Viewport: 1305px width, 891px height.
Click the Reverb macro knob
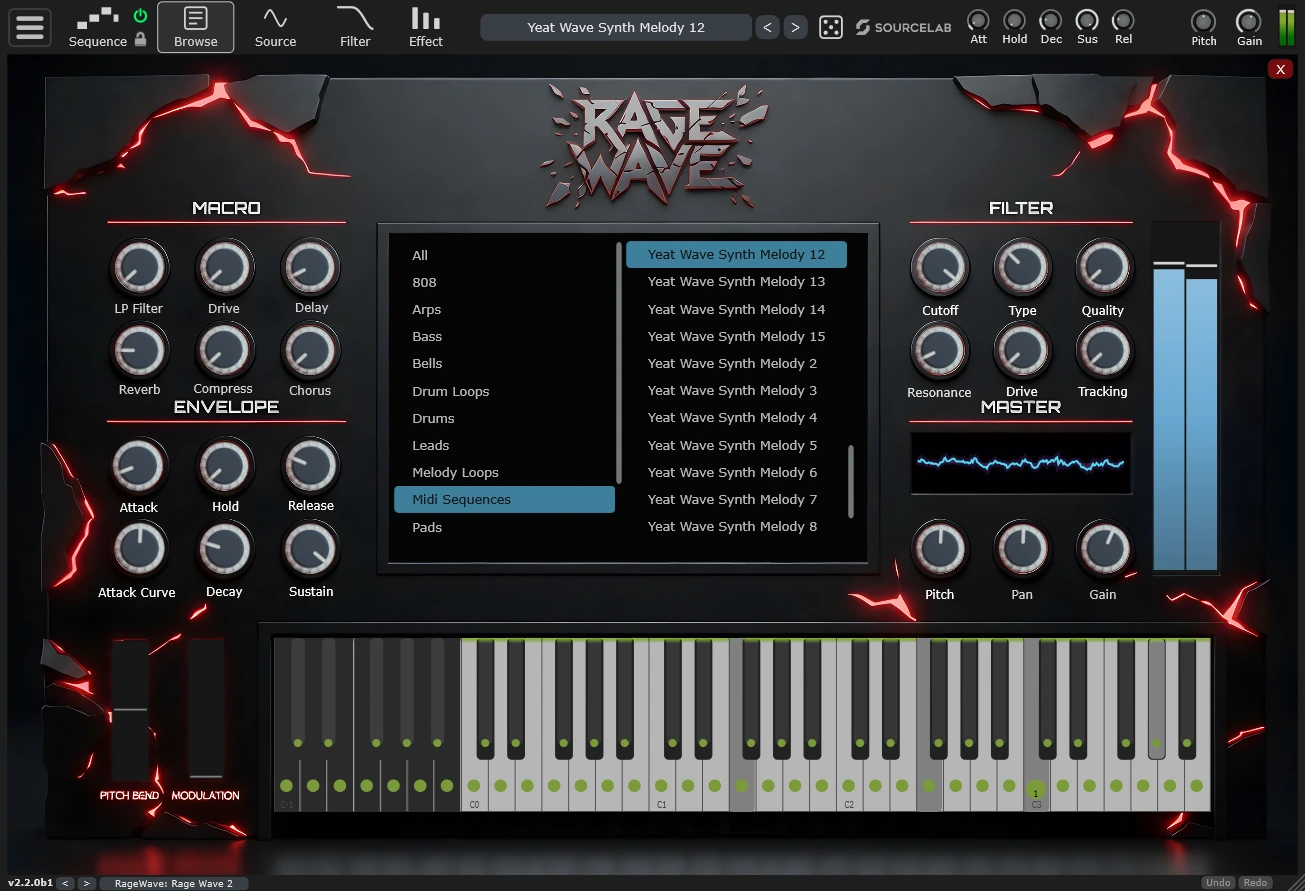139,350
